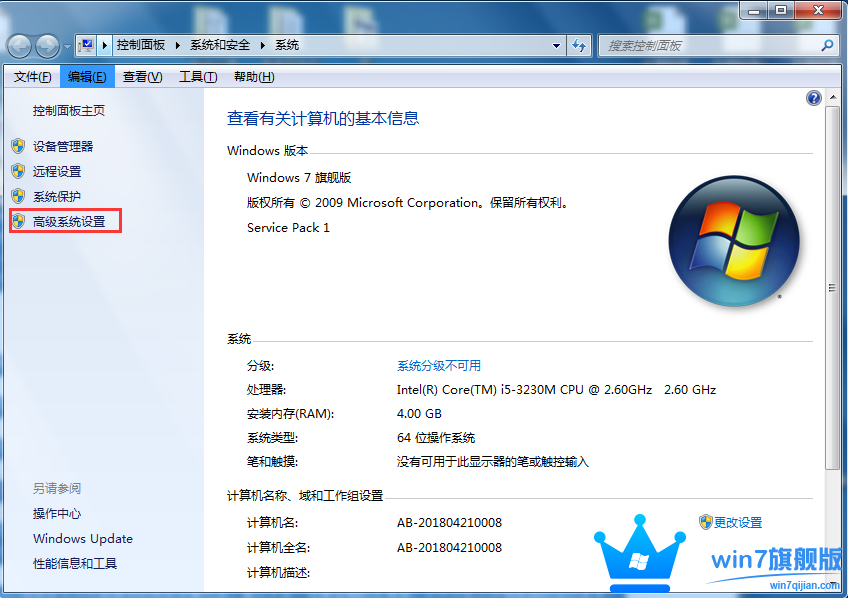Screen dimensions: 848x598
Task: Select 控制面板 in the address breadcrumb
Action: point(141,45)
